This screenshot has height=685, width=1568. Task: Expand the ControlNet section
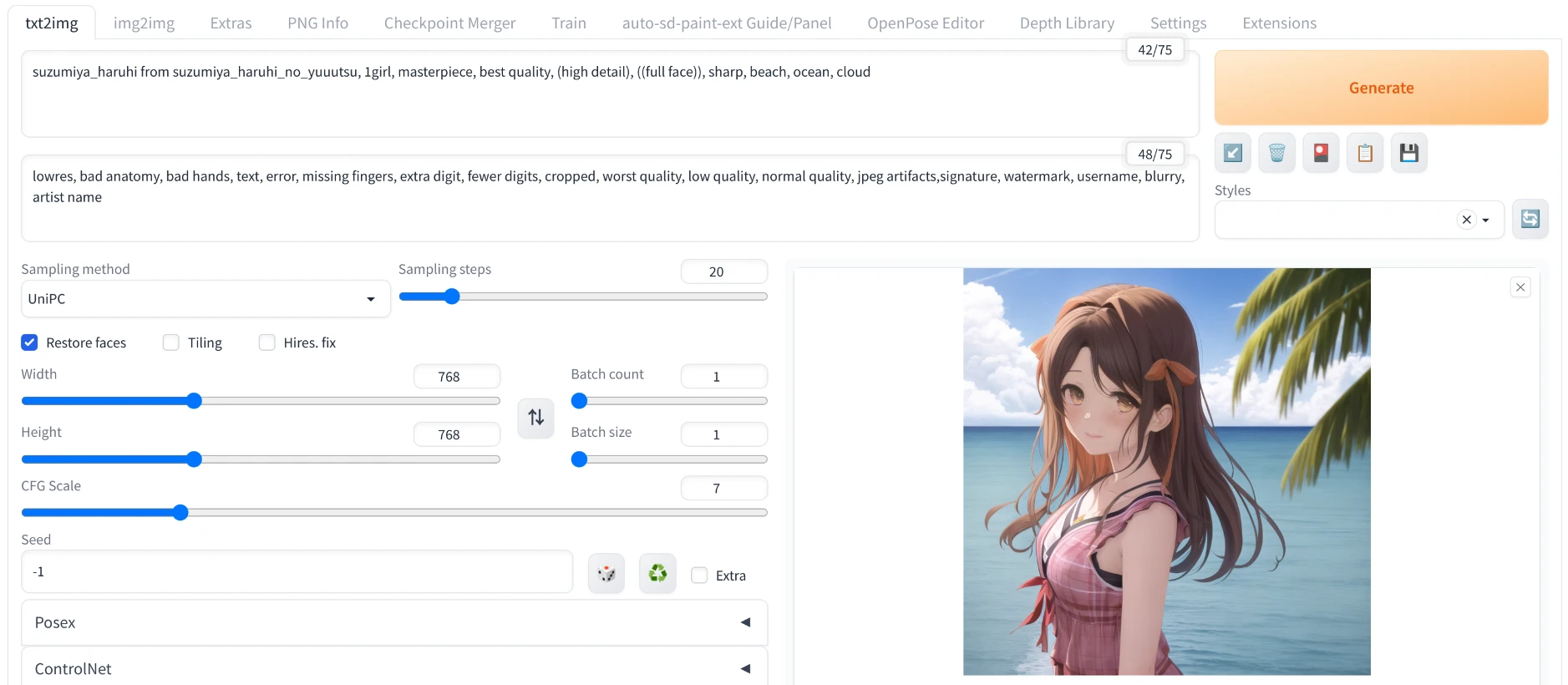(x=393, y=668)
